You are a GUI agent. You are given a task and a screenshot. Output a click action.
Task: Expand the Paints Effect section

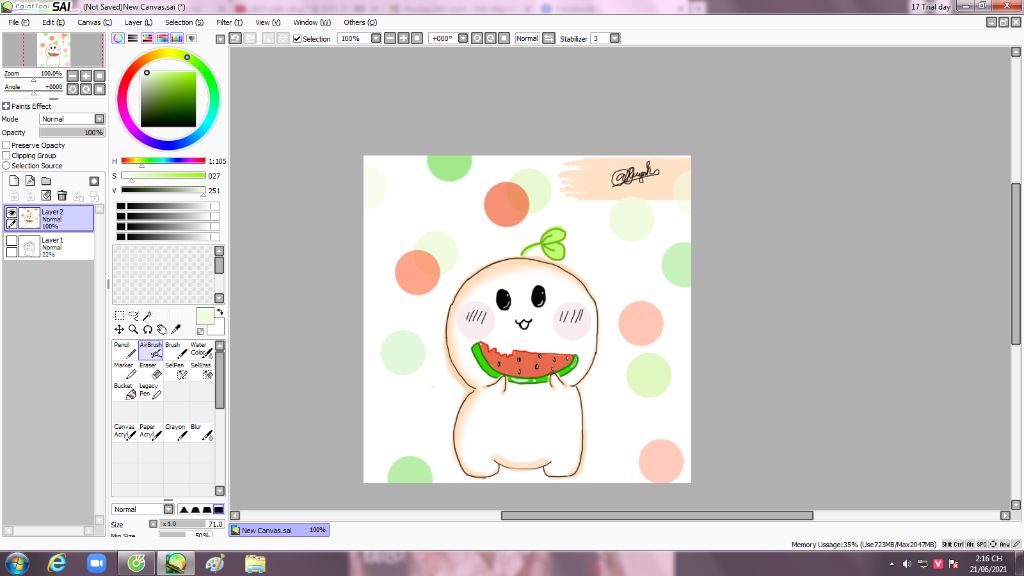6,106
